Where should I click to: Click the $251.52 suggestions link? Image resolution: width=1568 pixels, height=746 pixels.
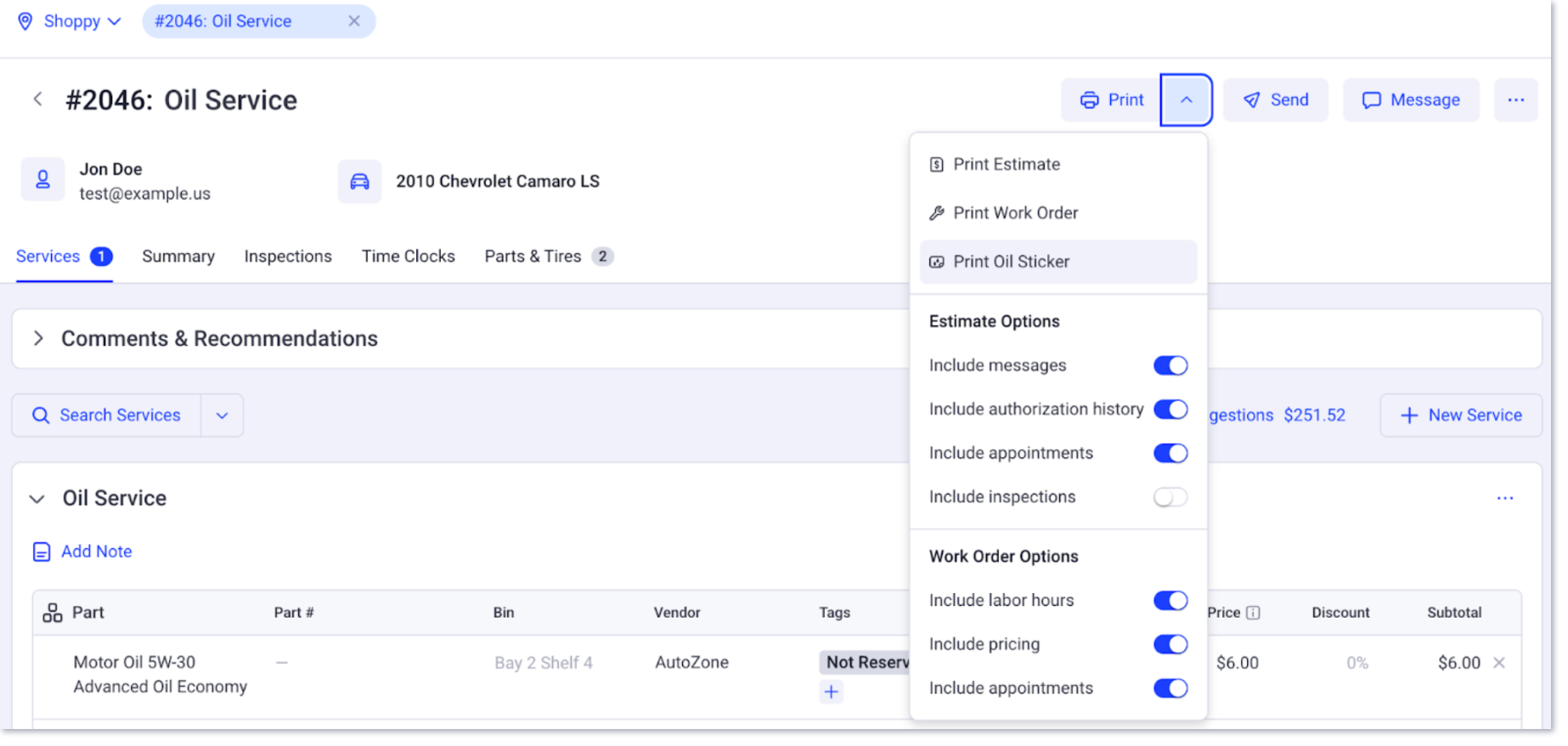click(x=1314, y=415)
